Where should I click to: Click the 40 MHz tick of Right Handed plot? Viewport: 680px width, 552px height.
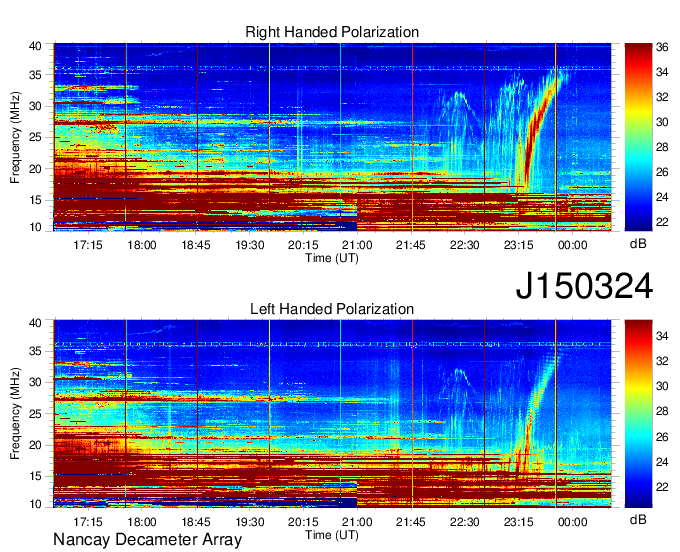pos(35,46)
